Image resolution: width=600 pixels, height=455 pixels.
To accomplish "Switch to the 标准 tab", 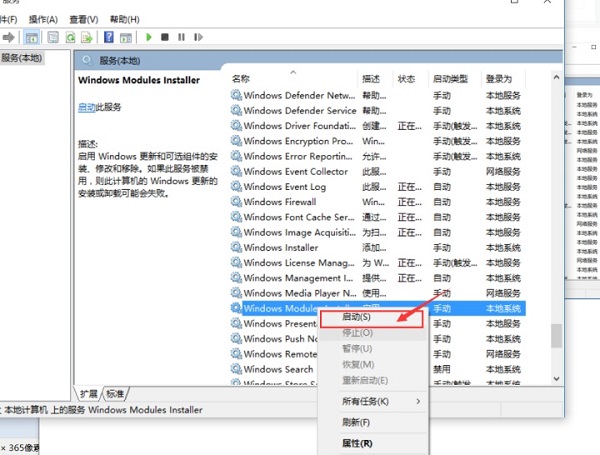I will coord(115,394).
